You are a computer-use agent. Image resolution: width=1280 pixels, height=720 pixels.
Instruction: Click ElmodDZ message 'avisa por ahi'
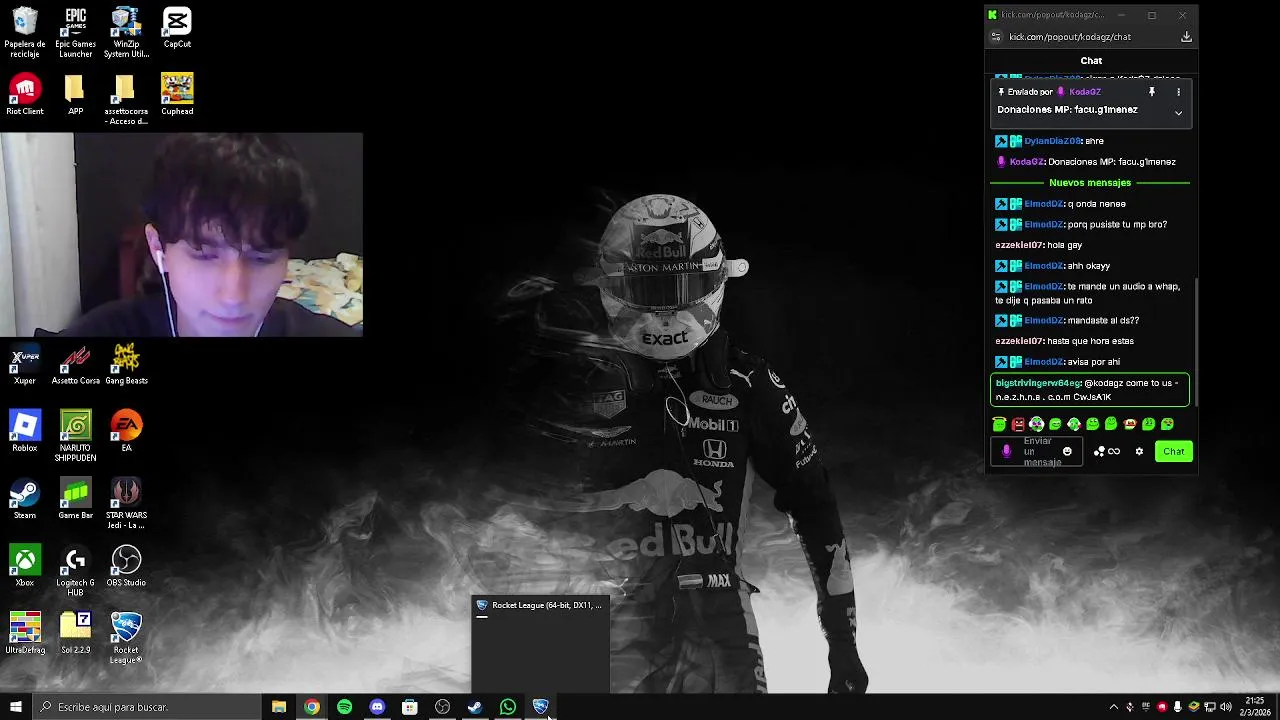coord(1058,362)
